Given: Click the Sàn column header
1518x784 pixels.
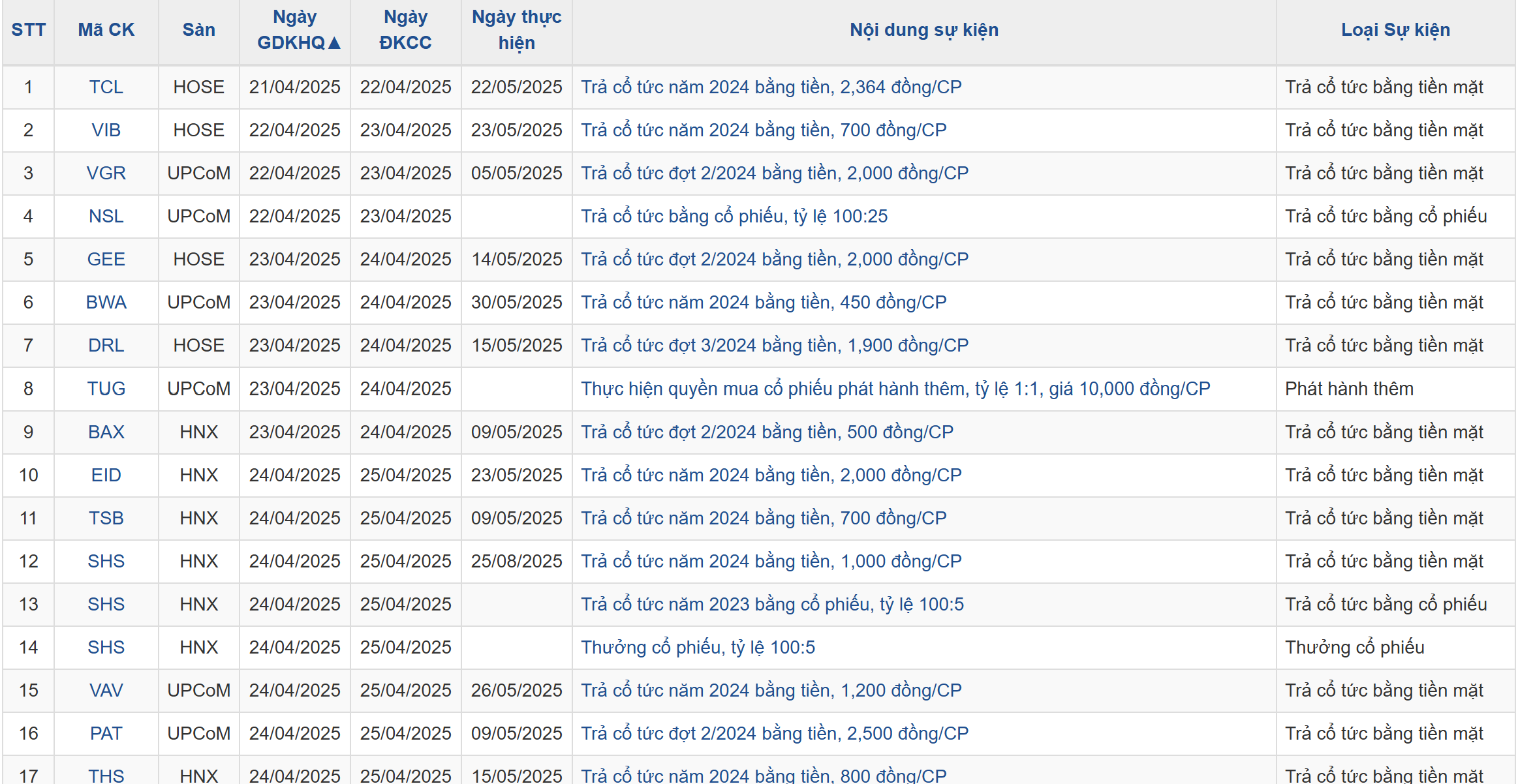Looking at the screenshot, I should click(x=198, y=30).
